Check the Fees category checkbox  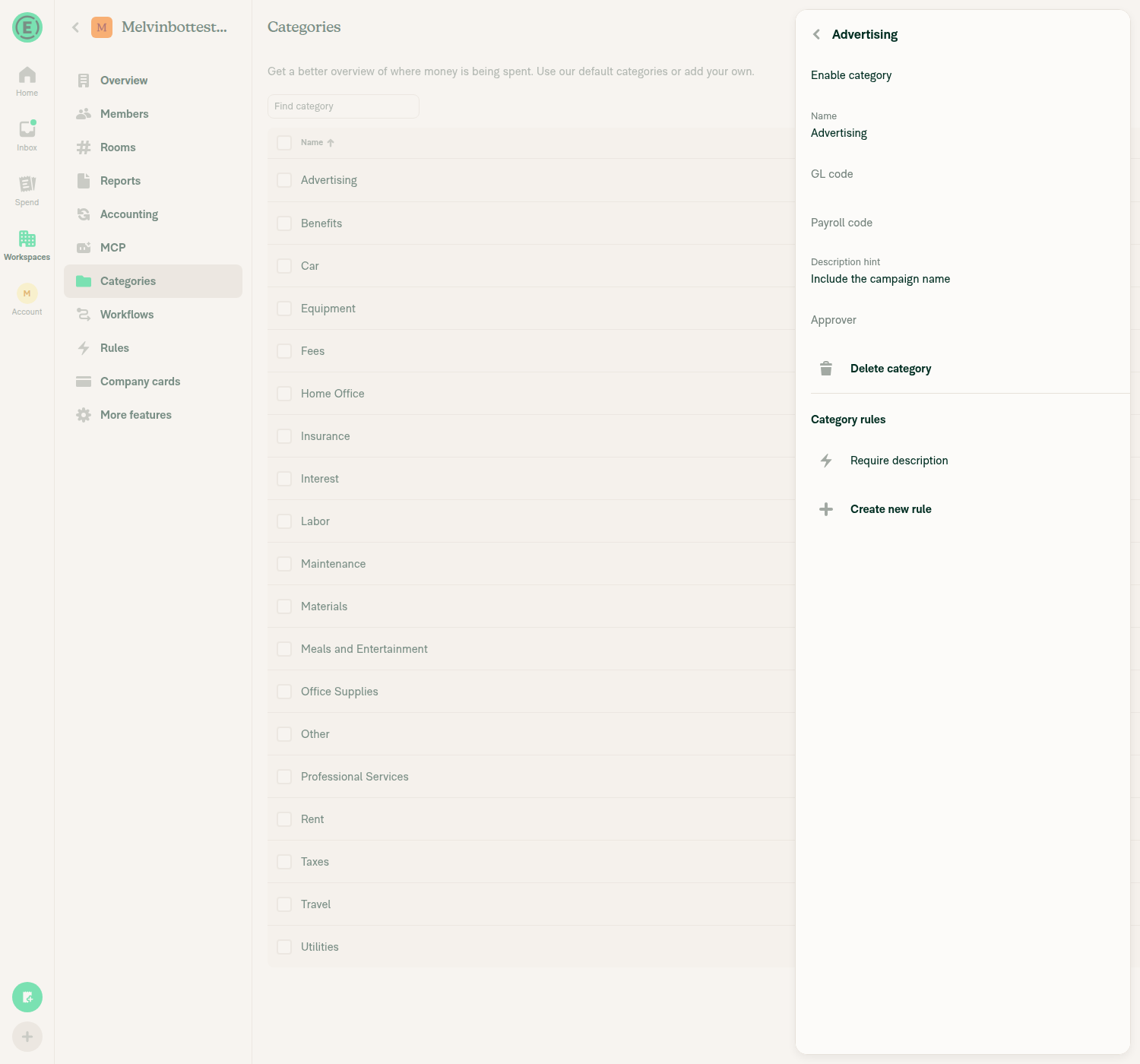pos(284,351)
